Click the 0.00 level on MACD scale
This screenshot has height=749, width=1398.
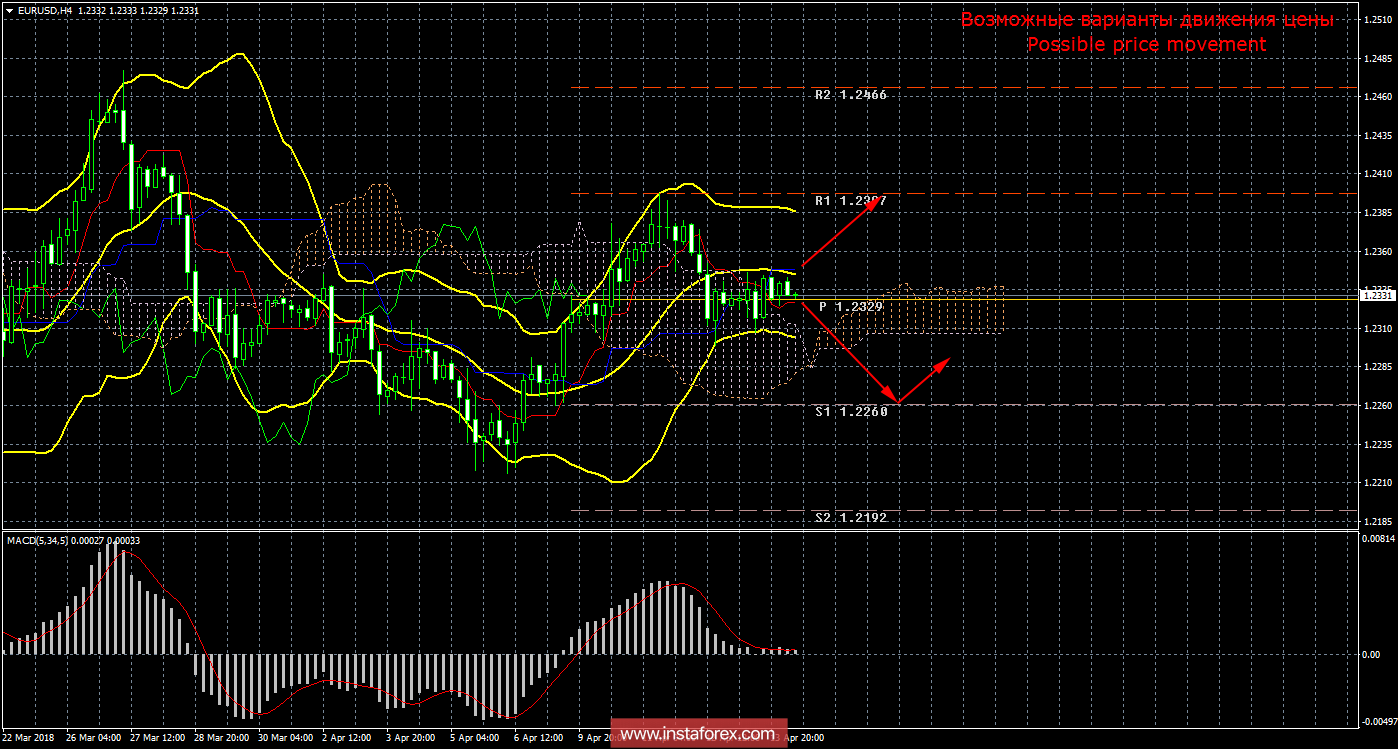coord(1372,654)
